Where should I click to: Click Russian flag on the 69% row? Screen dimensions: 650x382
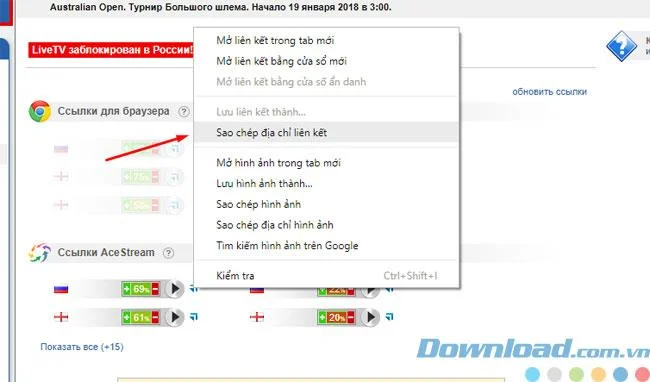click(61, 289)
